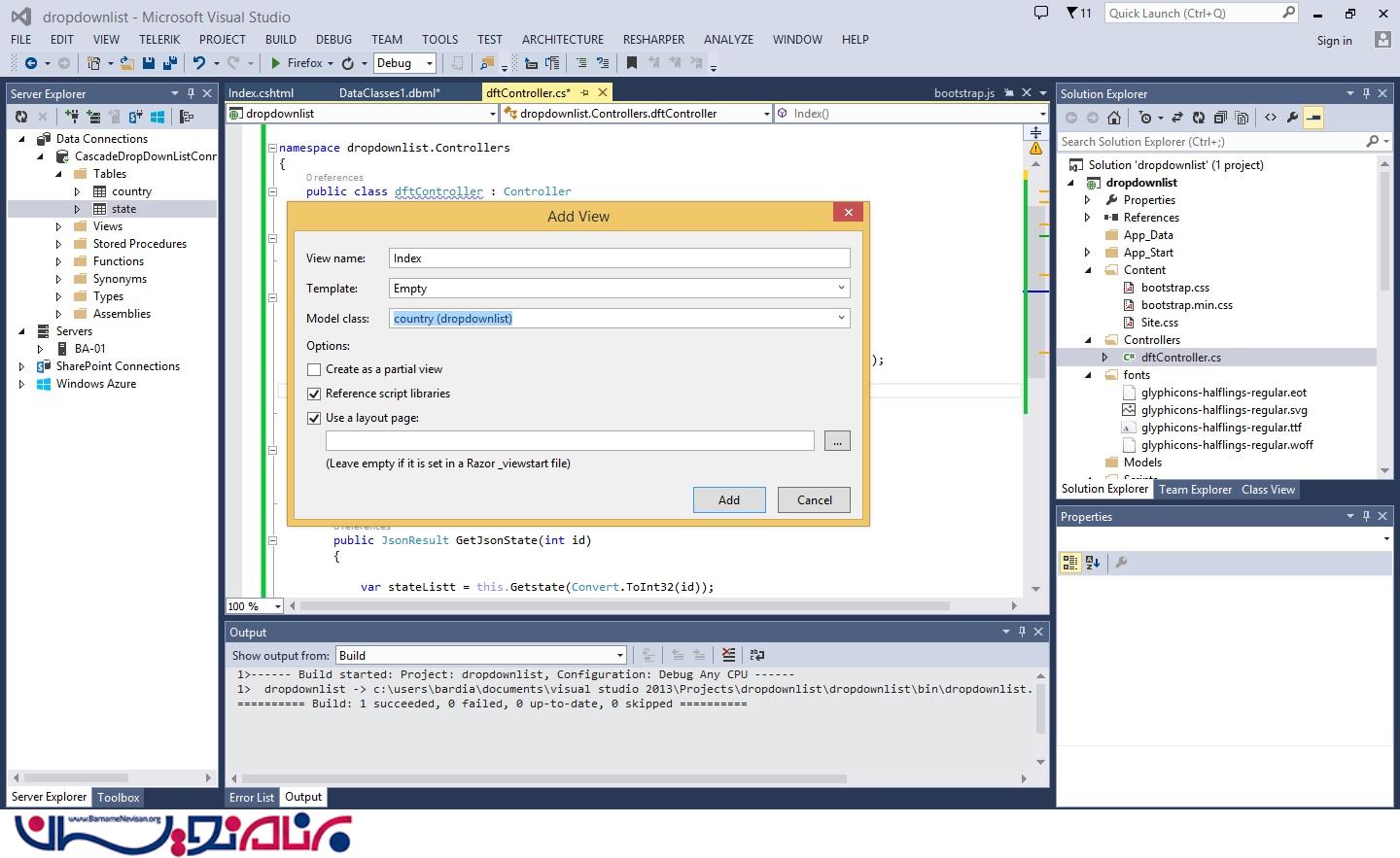Screen dimensions: 1400x858
Task: Click the Undo icon in the toolbar
Action: tap(199, 63)
